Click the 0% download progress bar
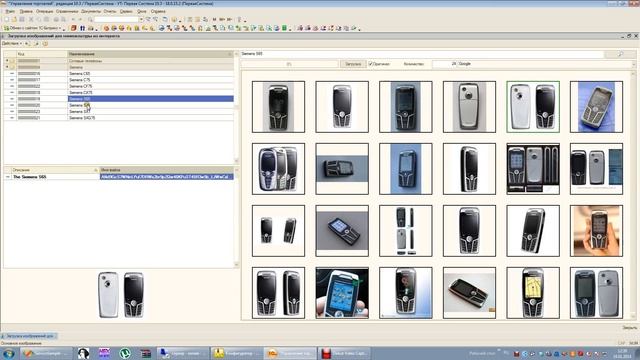 click(x=289, y=64)
